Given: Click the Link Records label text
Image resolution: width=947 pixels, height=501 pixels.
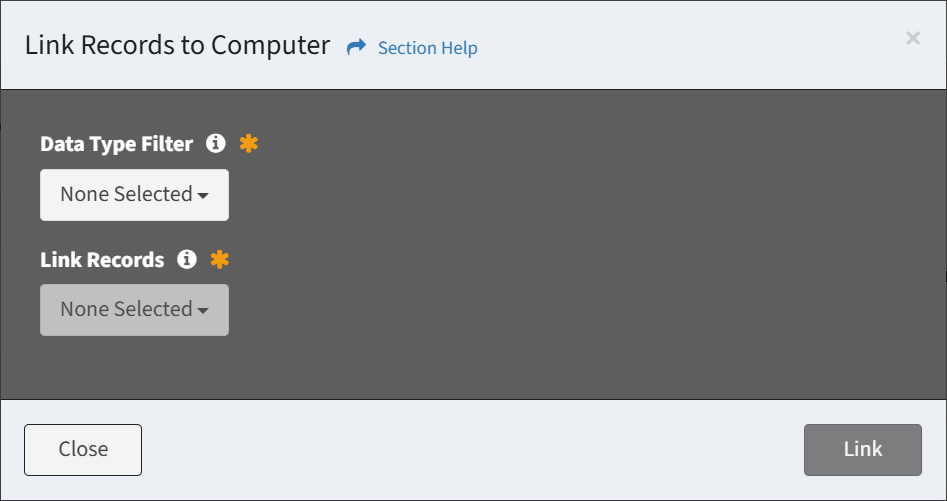Looking at the screenshot, I should click(x=102, y=260).
